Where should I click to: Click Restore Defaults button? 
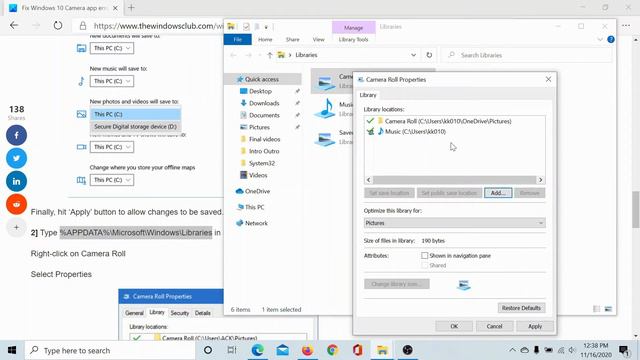(521, 308)
